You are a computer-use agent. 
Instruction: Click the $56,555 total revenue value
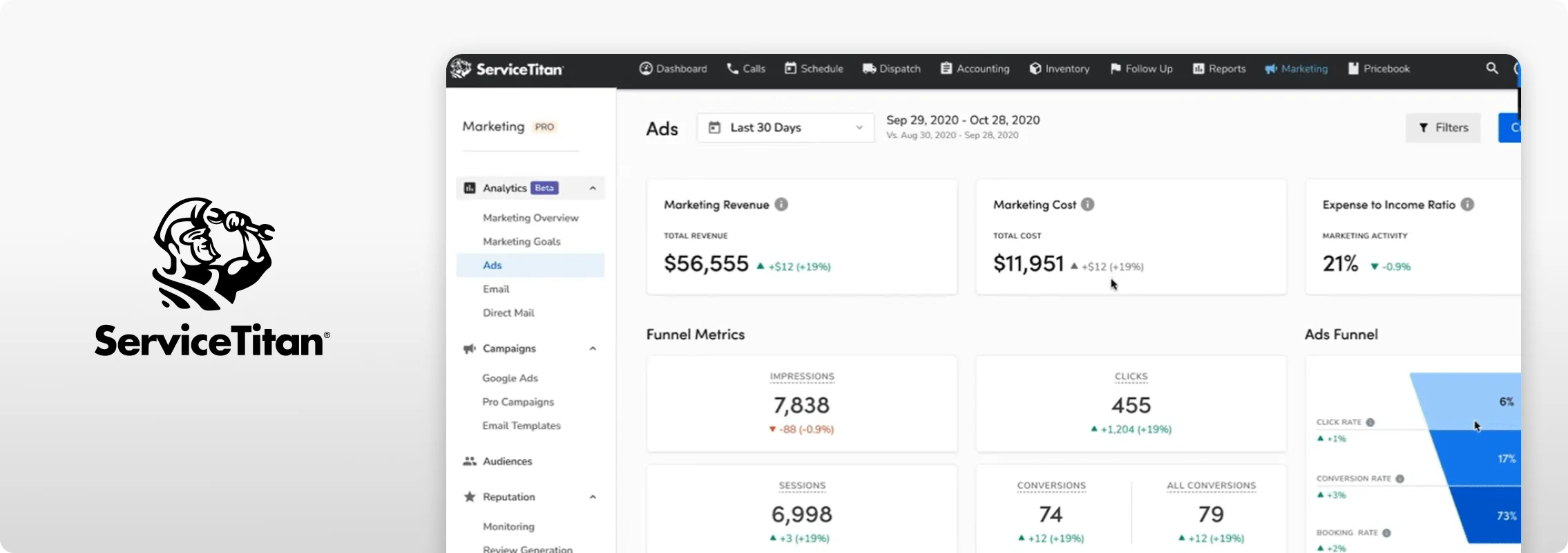coord(706,263)
